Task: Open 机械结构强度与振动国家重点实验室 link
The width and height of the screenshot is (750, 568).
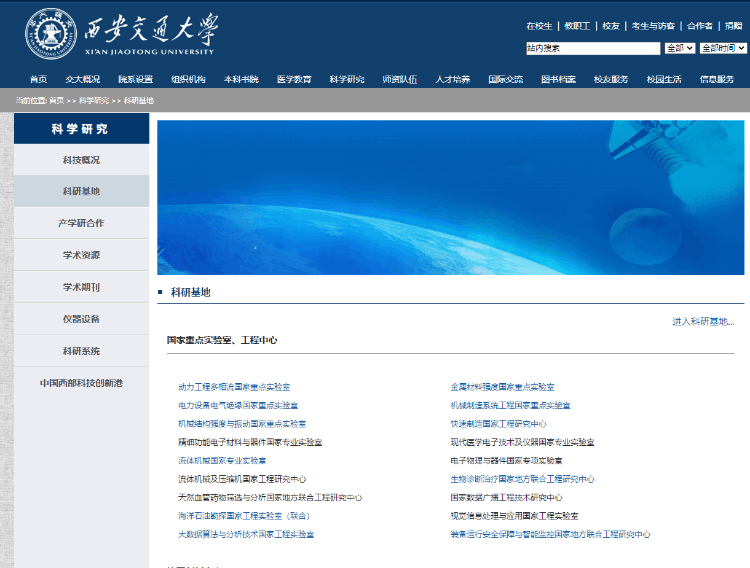Action: coord(242,424)
